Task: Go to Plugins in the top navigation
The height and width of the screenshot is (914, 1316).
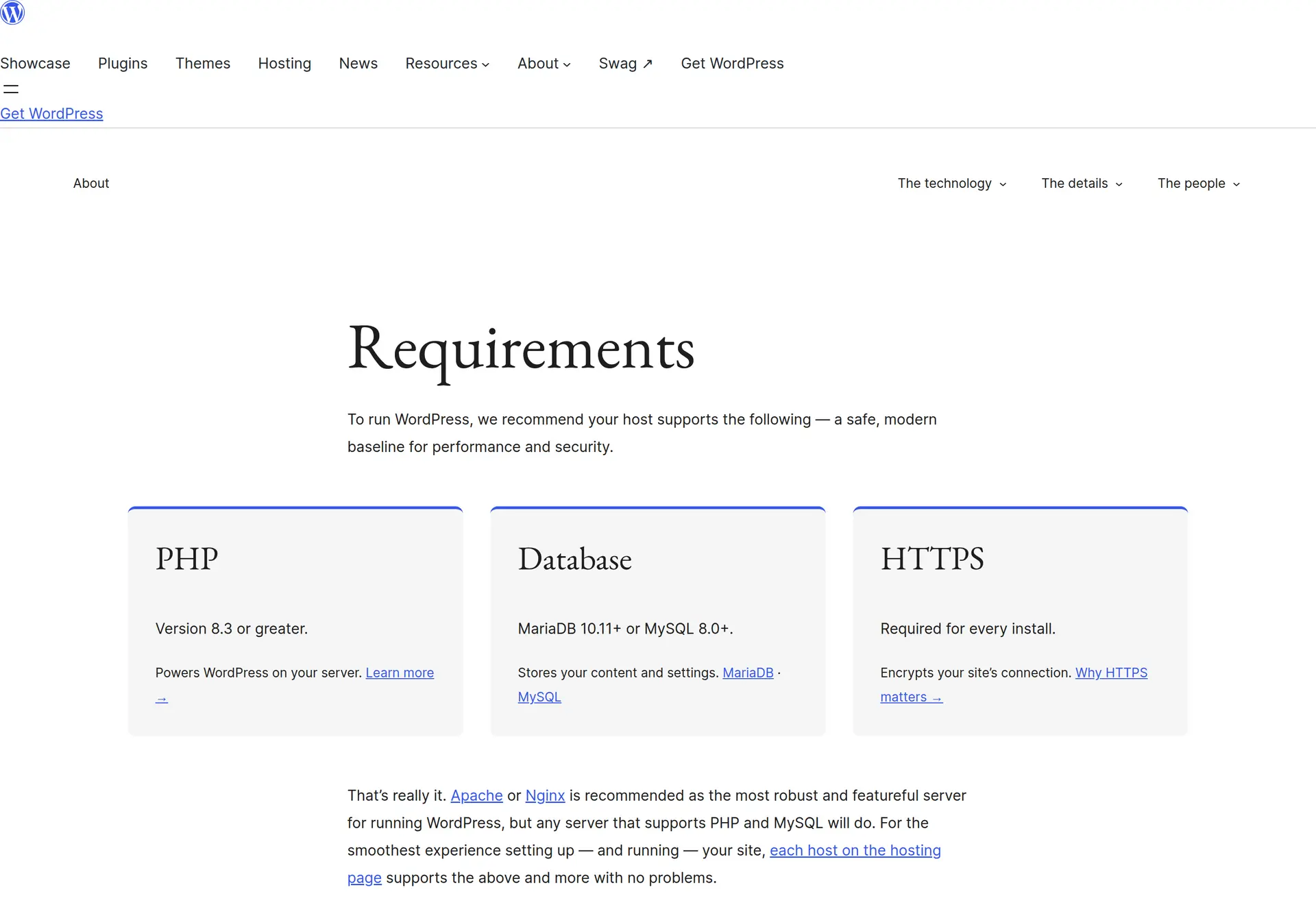Action: coord(123,63)
